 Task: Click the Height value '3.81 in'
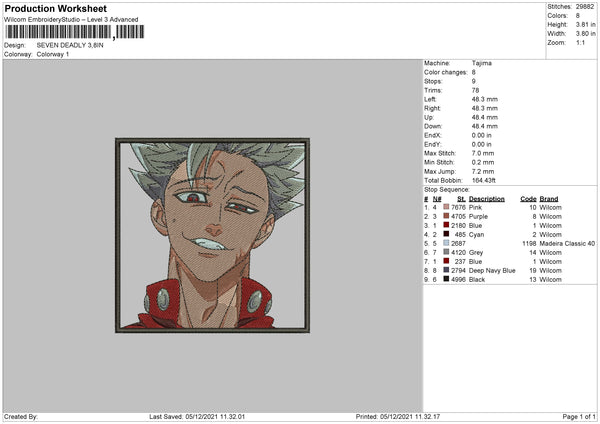coord(585,24)
